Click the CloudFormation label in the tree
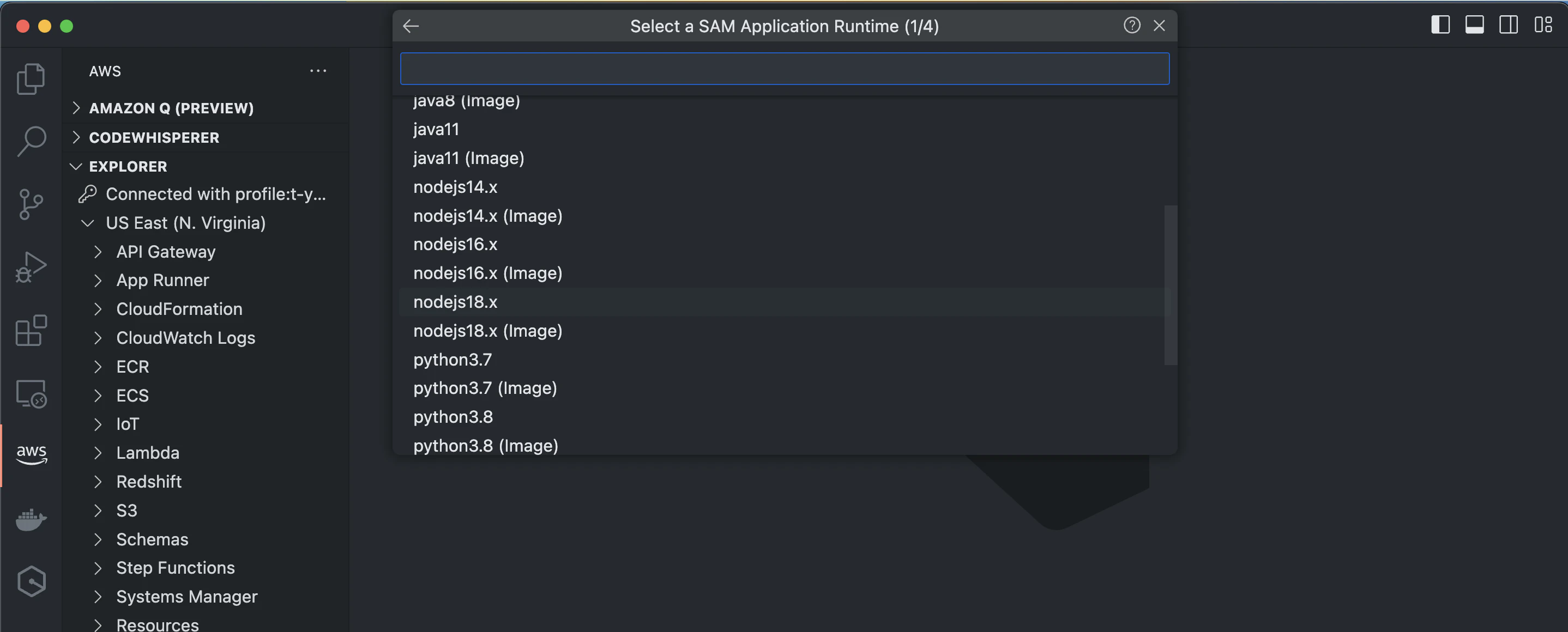 click(179, 309)
